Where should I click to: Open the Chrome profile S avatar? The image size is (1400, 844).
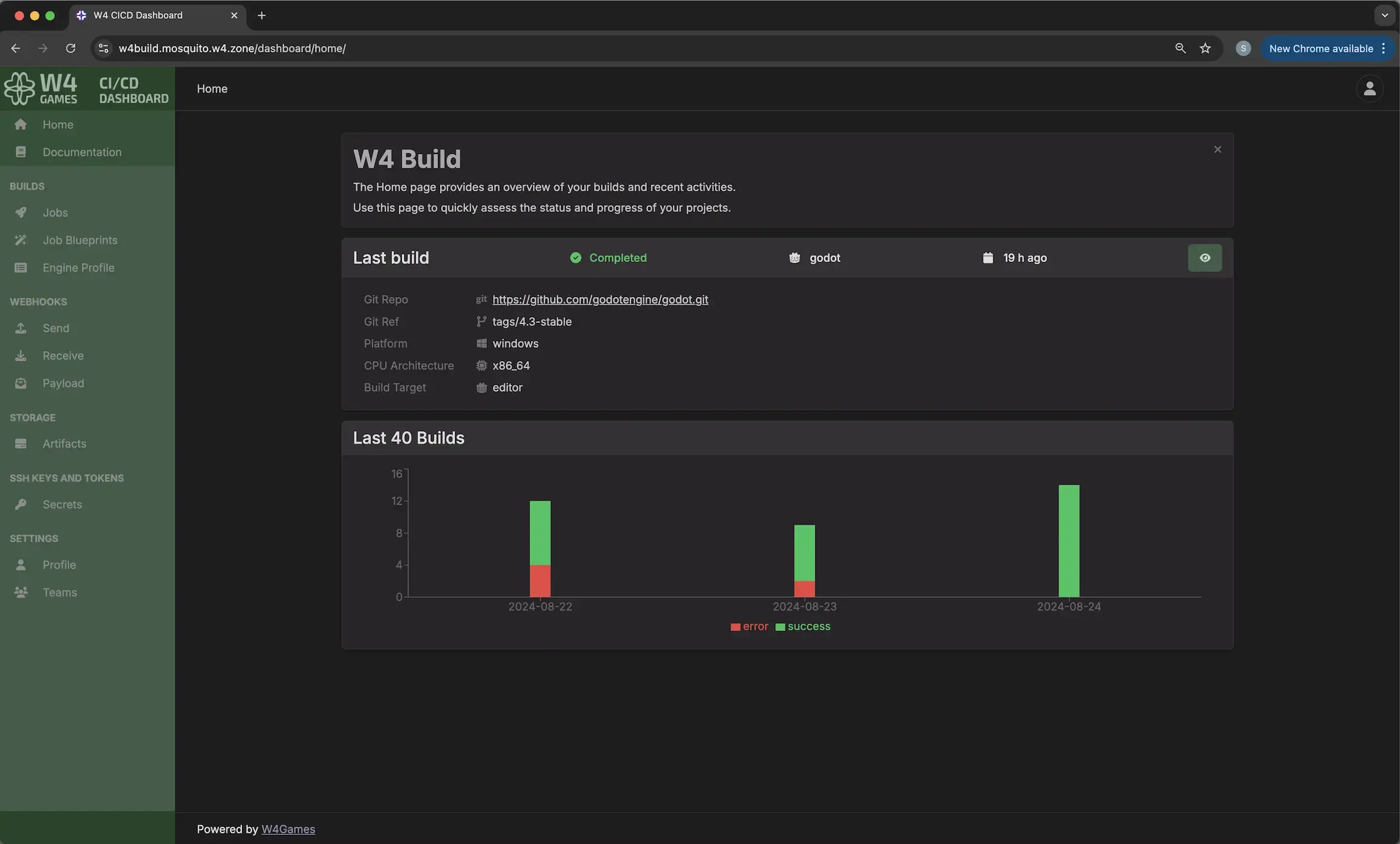pyautogui.click(x=1243, y=48)
